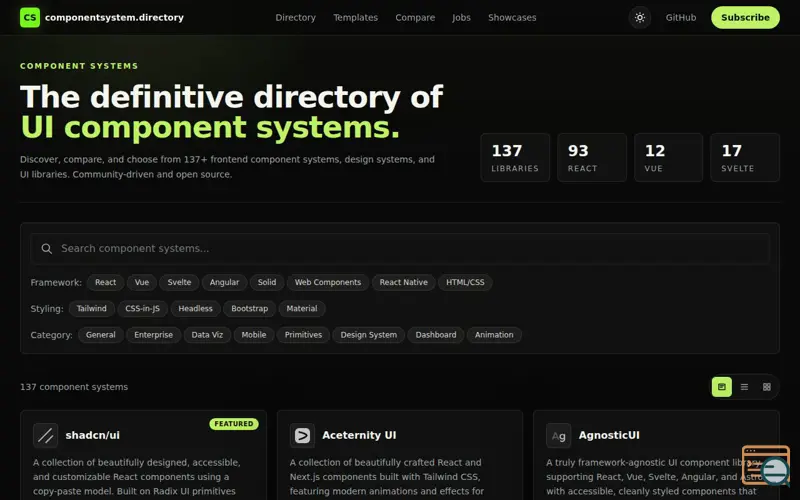This screenshot has width=800, height=500.
Task: Click the '137 component systems' count text
Action: (x=74, y=387)
